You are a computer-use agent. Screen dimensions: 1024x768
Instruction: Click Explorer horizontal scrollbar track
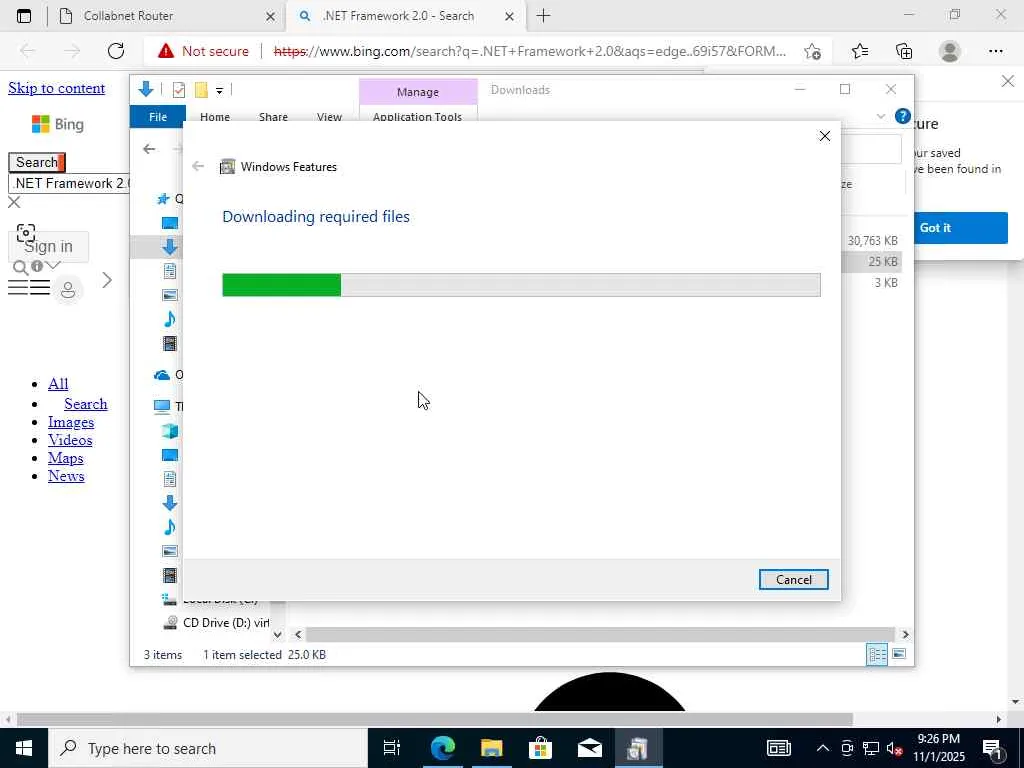coord(600,634)
